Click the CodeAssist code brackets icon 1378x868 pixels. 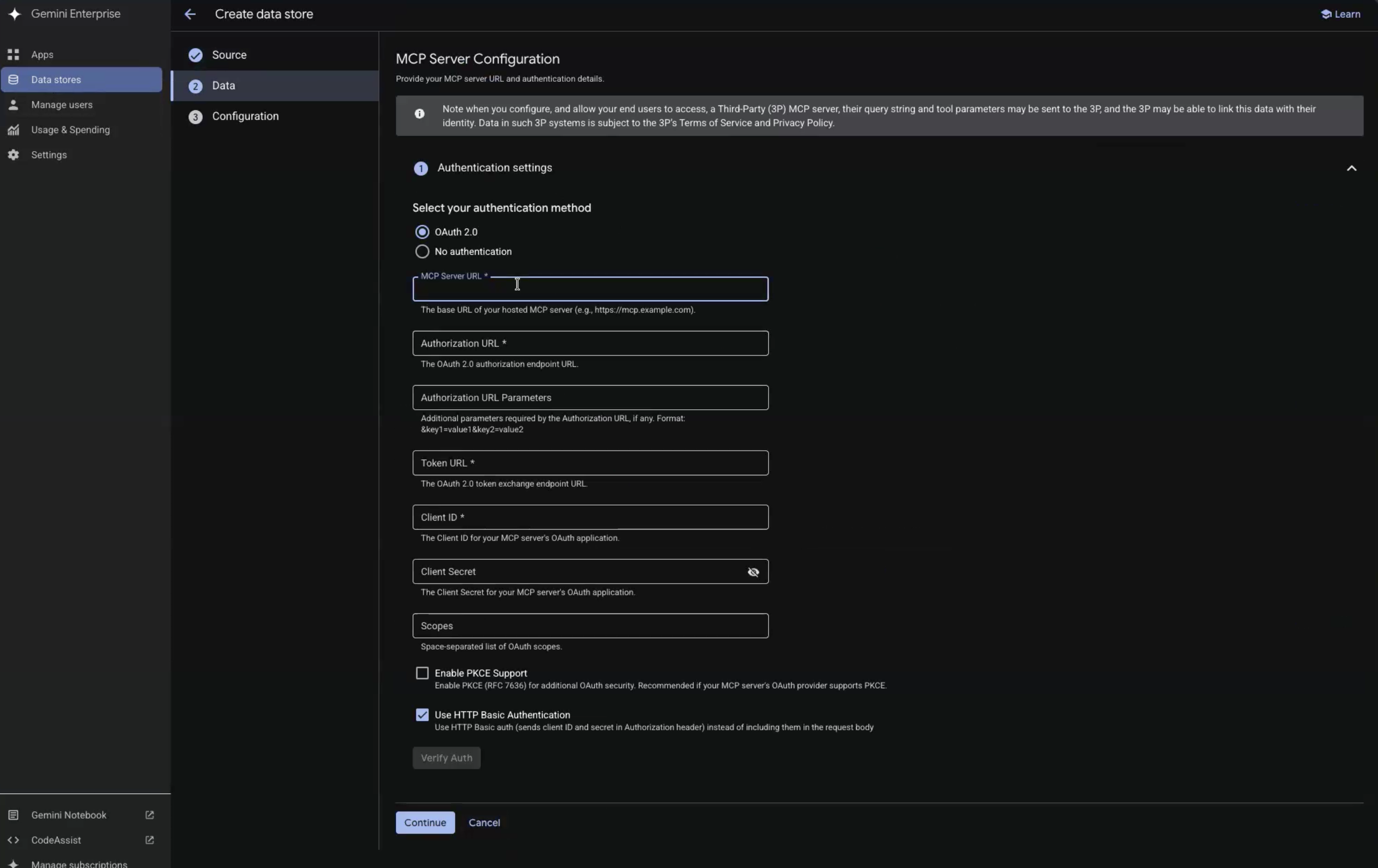tap(13, 840)
